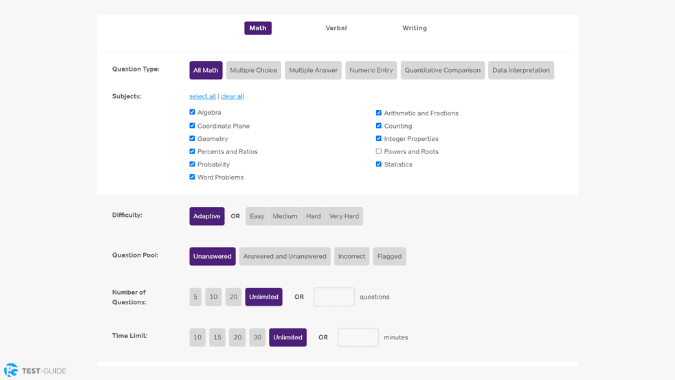The width and height of the screenshot is (675, 380).
Task: Click the select all subjects link
Action: click(202, 96)
